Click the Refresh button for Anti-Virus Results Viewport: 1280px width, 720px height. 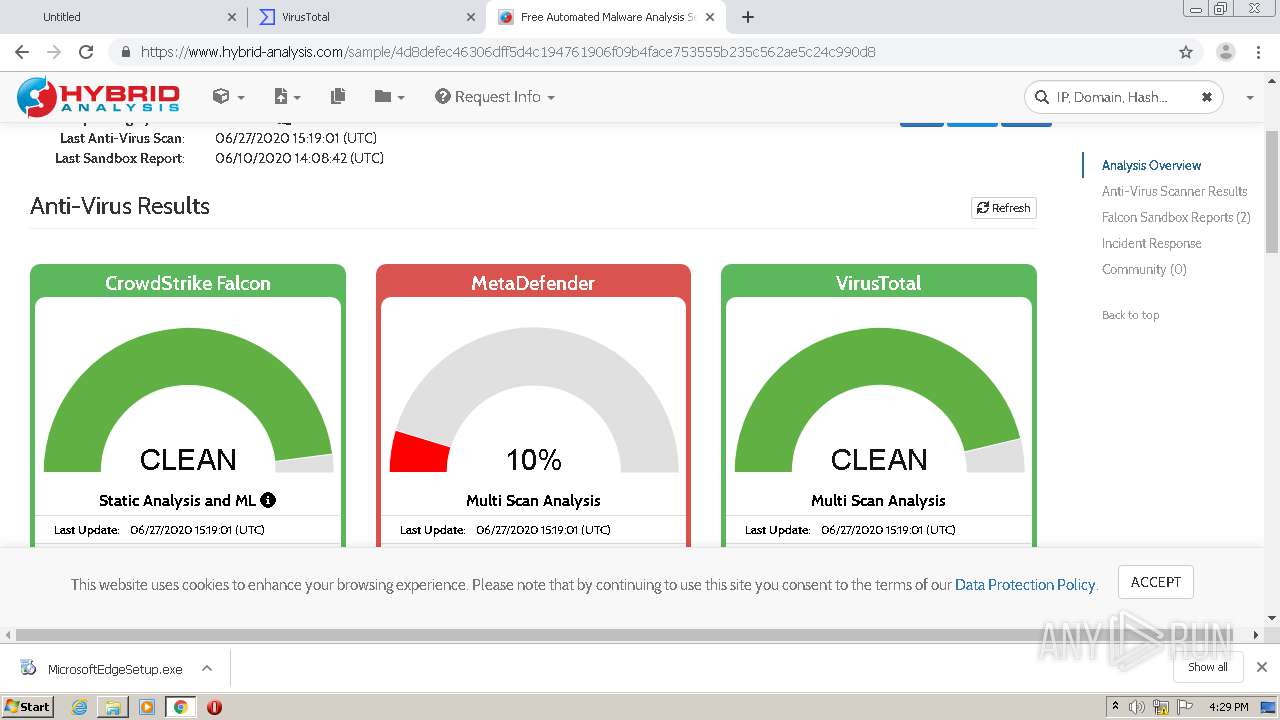click(1003, 207)
